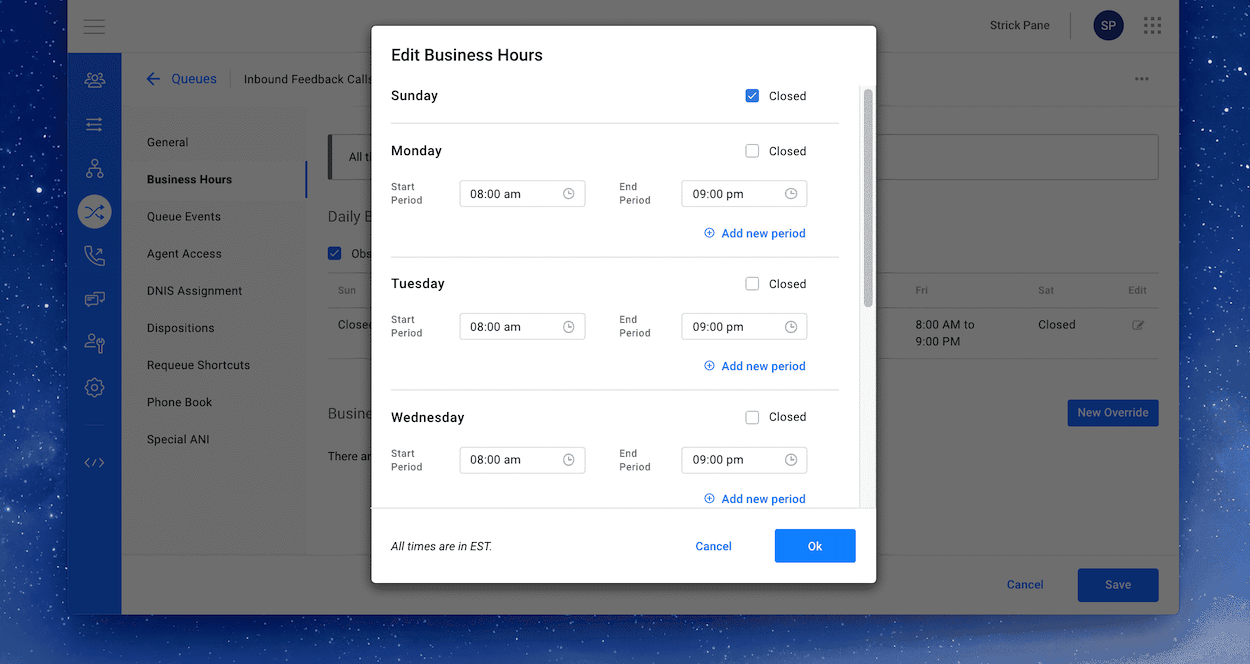Open the three-dot more options menu
Screen dimensions: 1250x664
(1142, 79)
